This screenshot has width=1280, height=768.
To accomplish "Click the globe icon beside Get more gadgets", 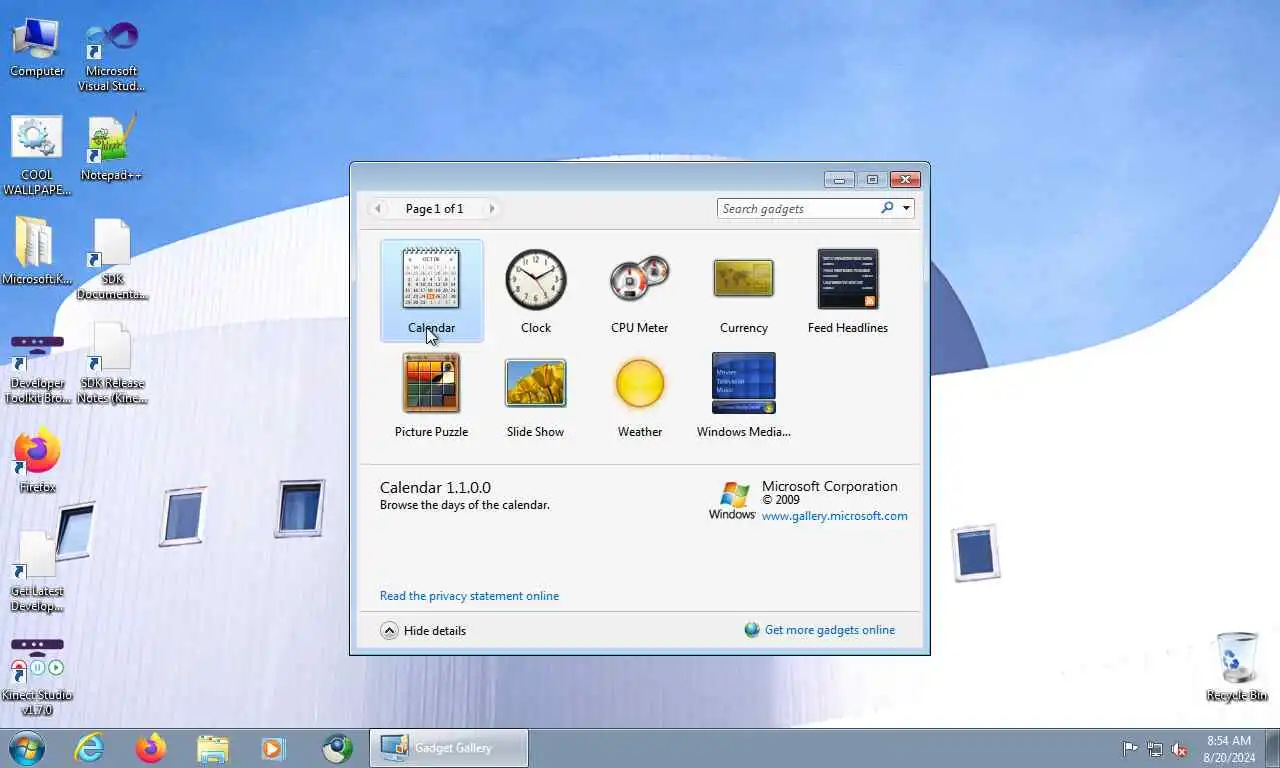I will pos(752,630).
